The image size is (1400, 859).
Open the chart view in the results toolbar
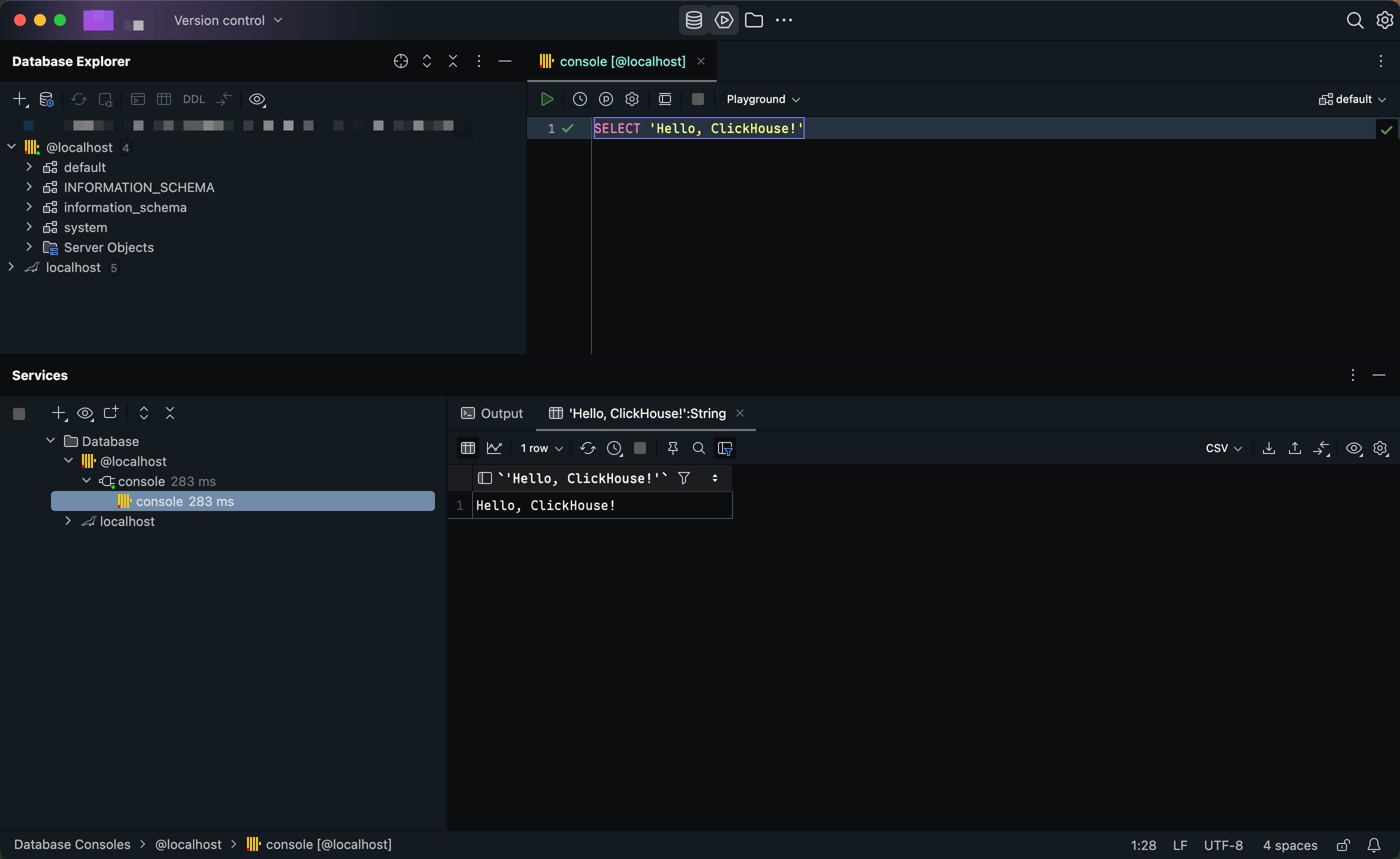click(494, 448)
